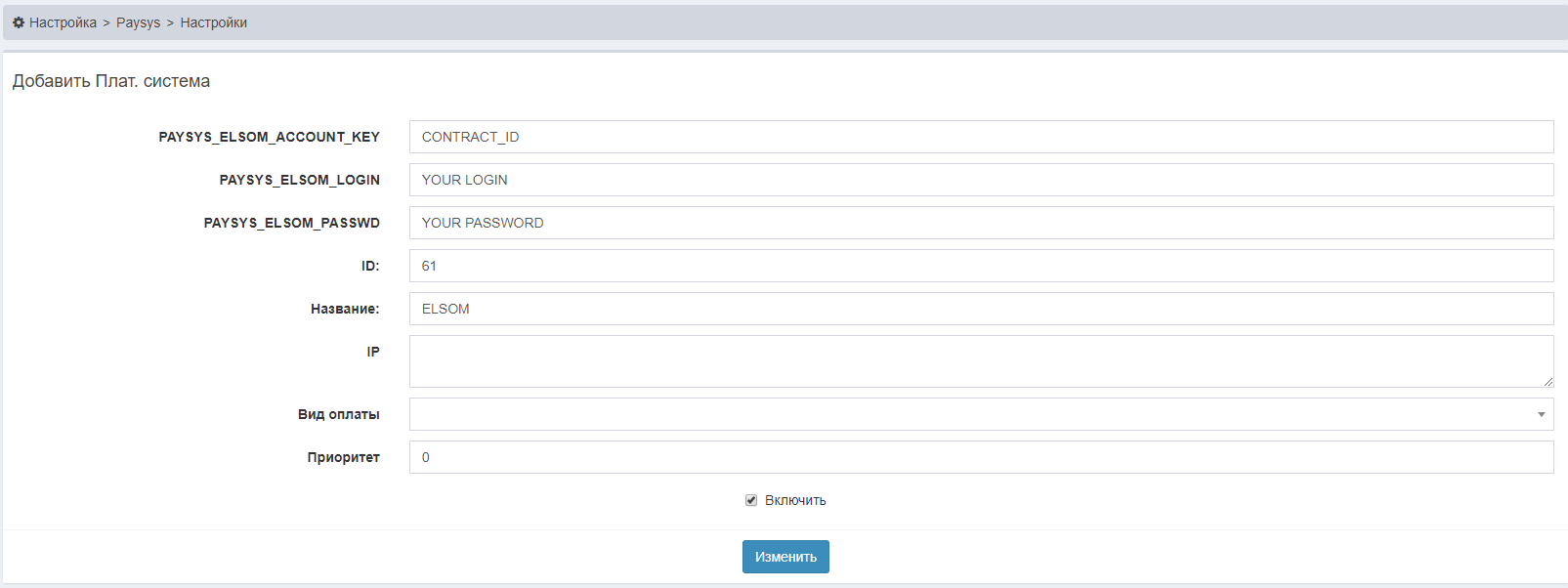
Task: Click the Название: label
Action: pos(345,309)
